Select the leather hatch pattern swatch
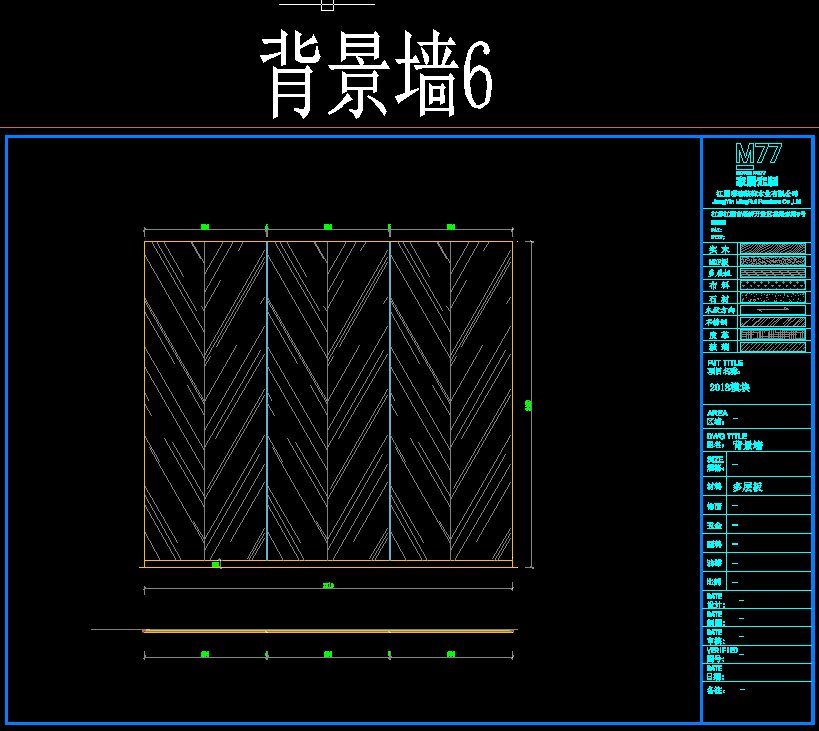819x731 pixels. [x=773, y=335]
